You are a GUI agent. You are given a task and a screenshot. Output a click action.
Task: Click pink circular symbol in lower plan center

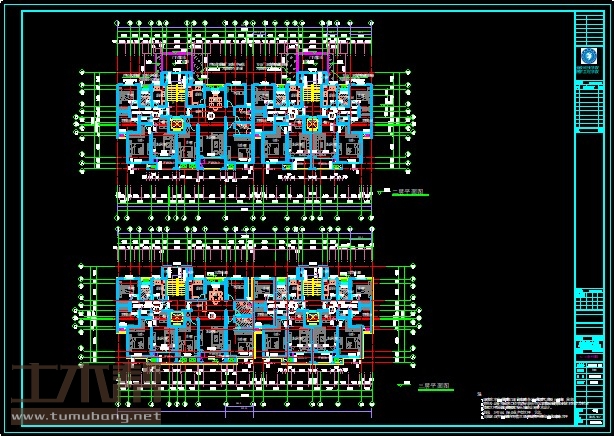pyautogui.click(x=214, y=297)
